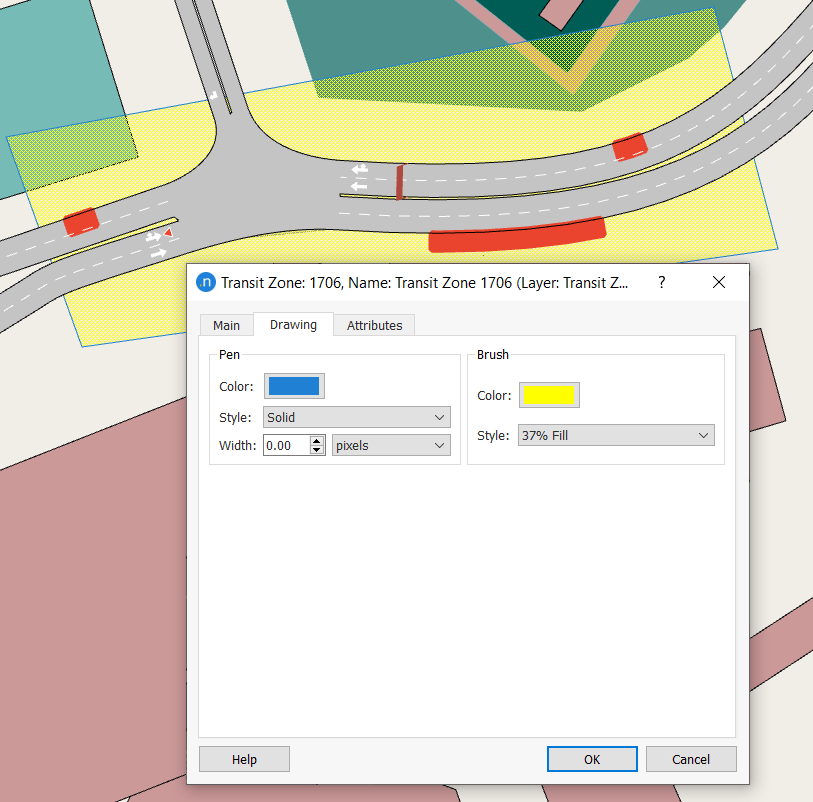Select the dark red crossing bar on the roadway
The image size is (813, 802).
pyautogui.click(x=401, y=181)
